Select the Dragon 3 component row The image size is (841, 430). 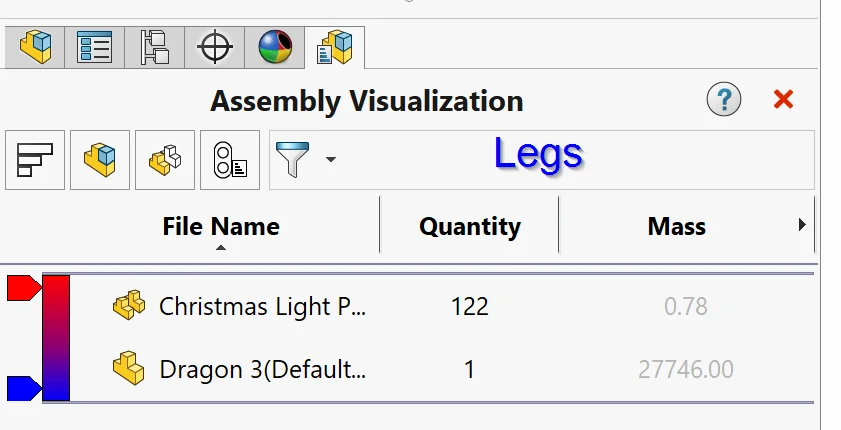click(262, 370)
